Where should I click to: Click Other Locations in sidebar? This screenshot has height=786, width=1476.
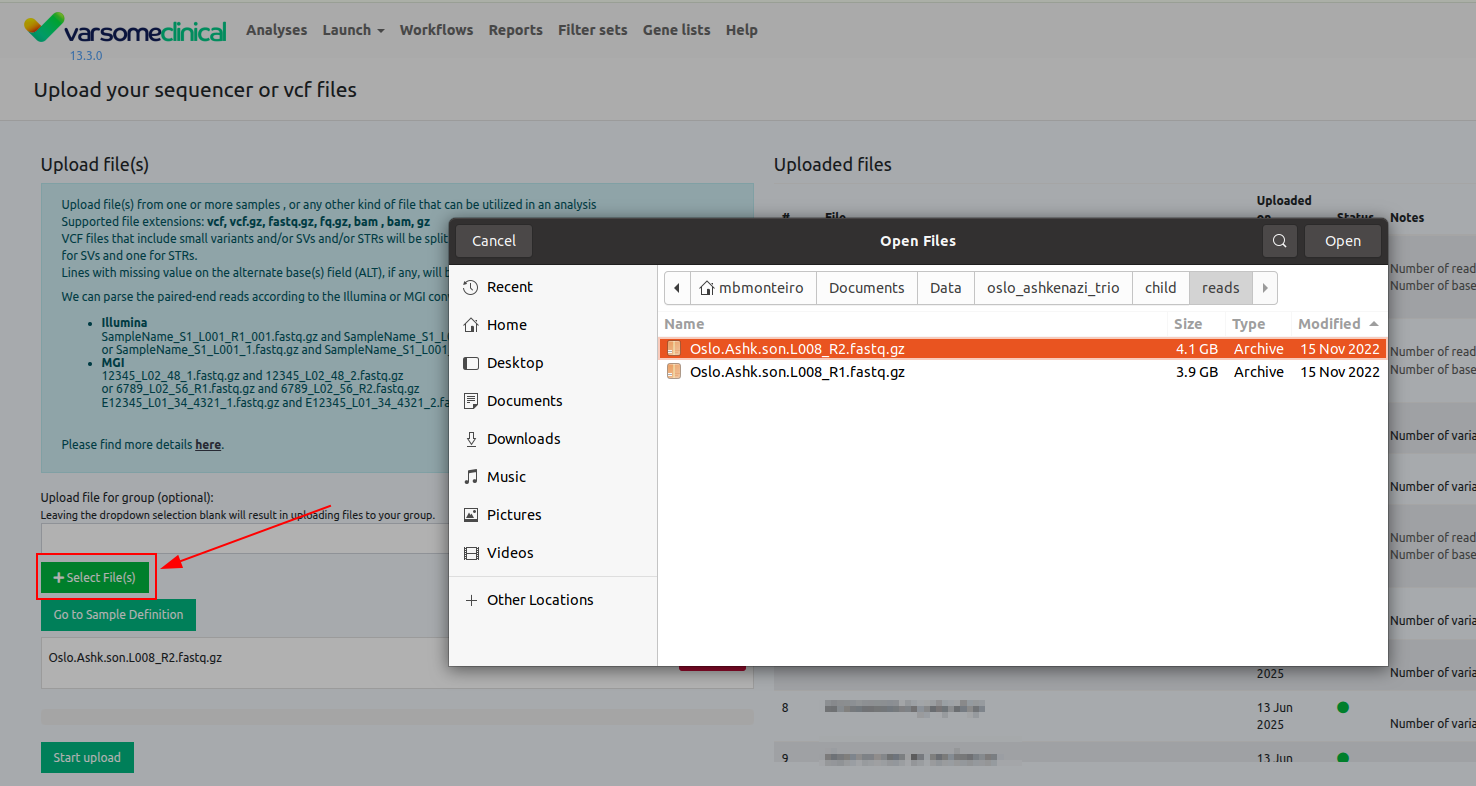click(540, 600)
